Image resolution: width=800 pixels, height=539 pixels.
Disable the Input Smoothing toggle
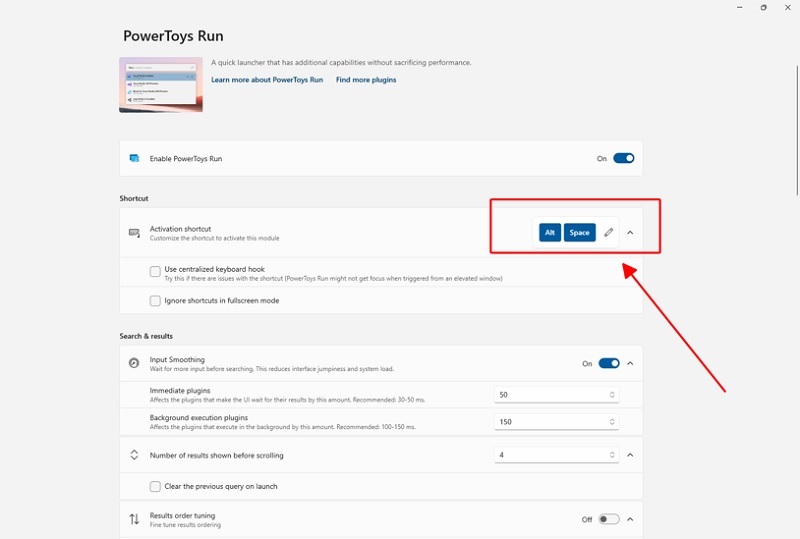pyautogui.click(x=609, y=363)
